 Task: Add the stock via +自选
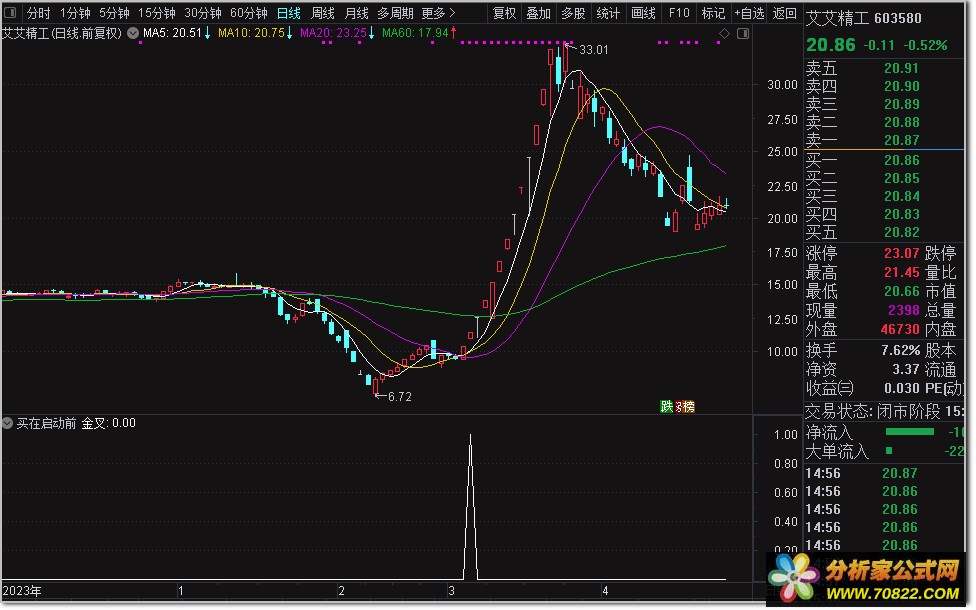coord(749,13)
